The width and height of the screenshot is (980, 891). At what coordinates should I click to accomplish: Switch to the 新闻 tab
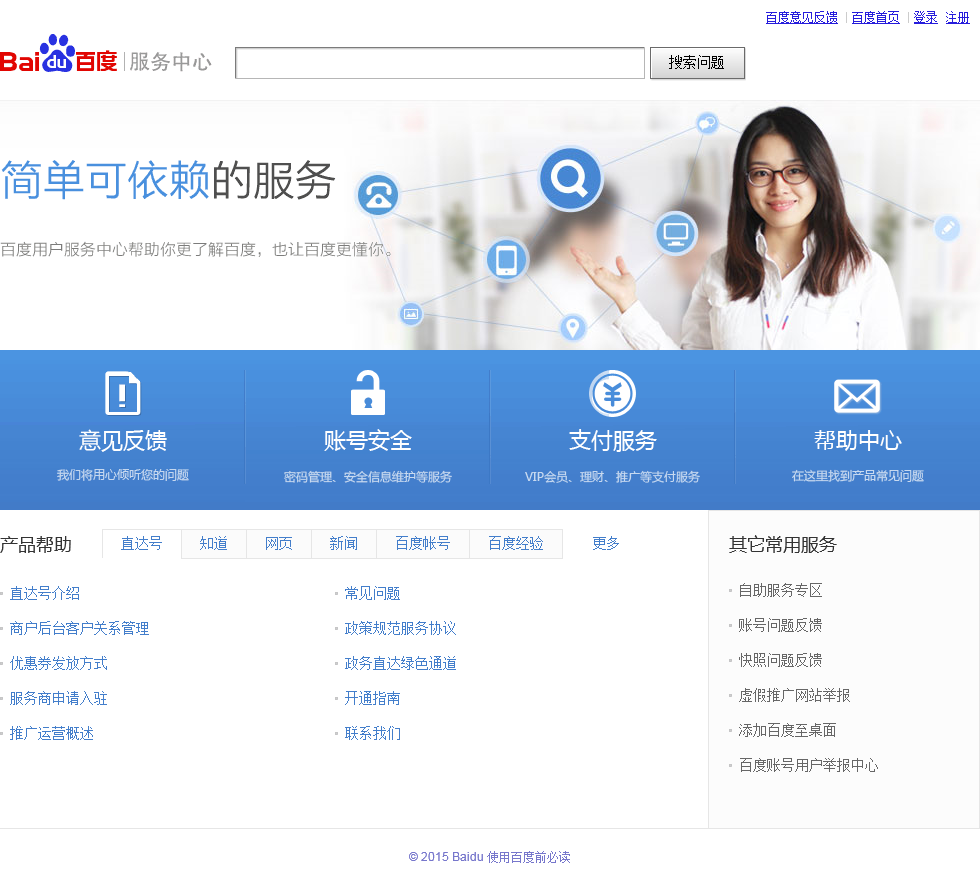tap(344, 544)
